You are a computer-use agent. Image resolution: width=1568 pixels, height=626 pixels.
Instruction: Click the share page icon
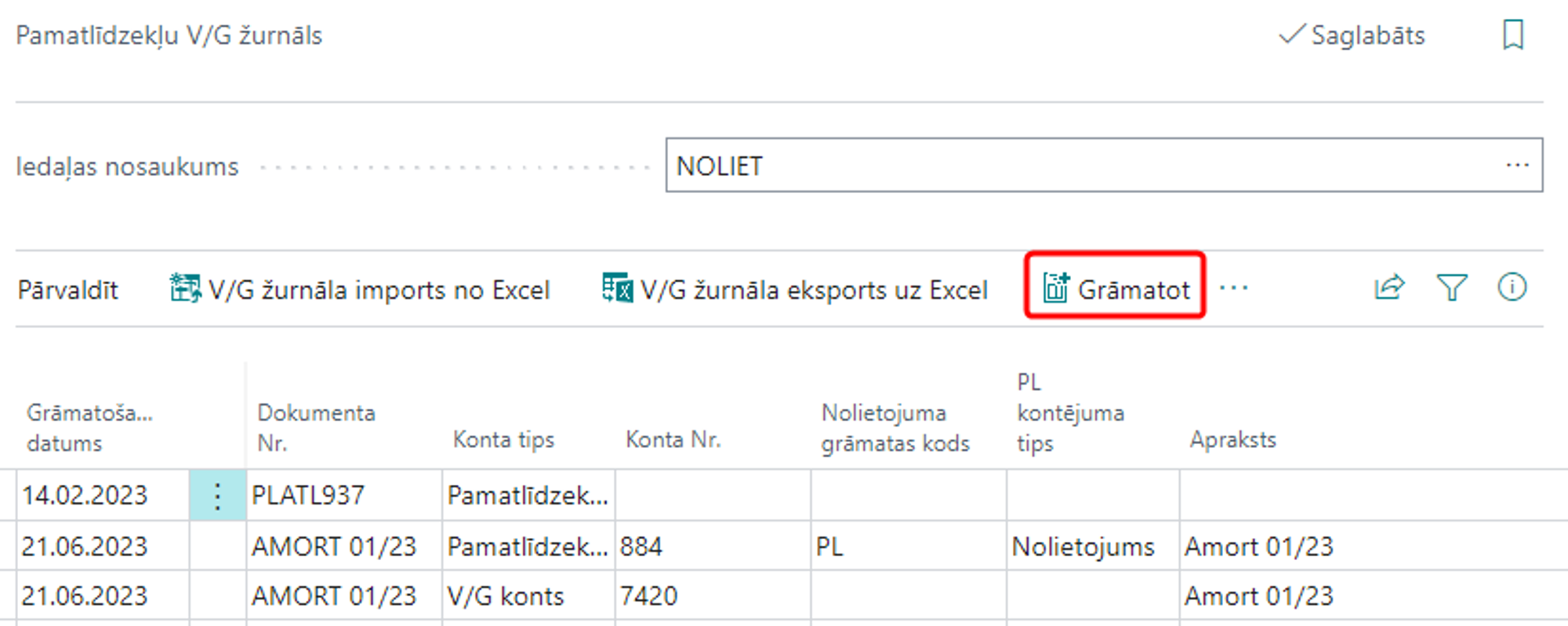(x=1388, y=288)
